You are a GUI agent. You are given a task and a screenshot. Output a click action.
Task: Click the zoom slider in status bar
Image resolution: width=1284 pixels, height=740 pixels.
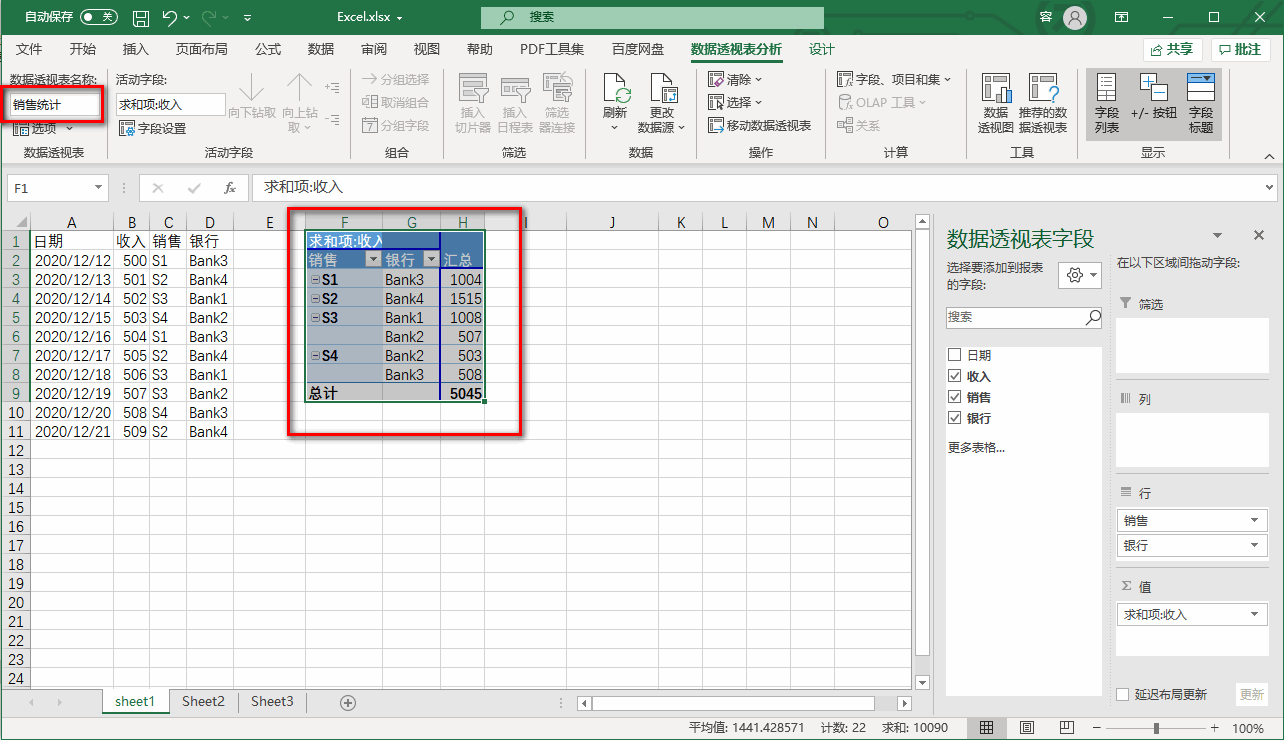pyautogui.click(x=1156, y=728)
